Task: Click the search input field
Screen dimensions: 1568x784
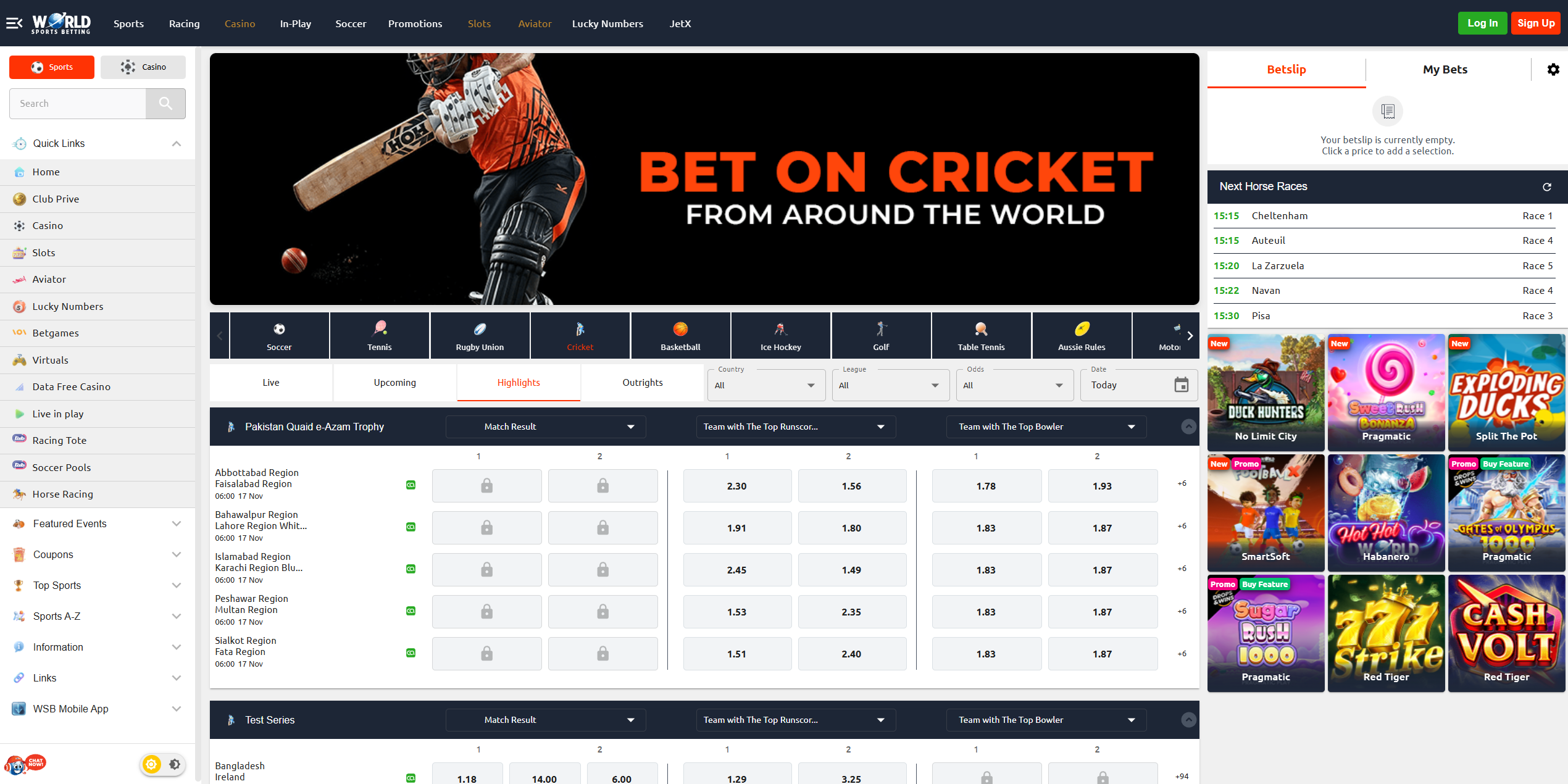Action: coord(77,103)
